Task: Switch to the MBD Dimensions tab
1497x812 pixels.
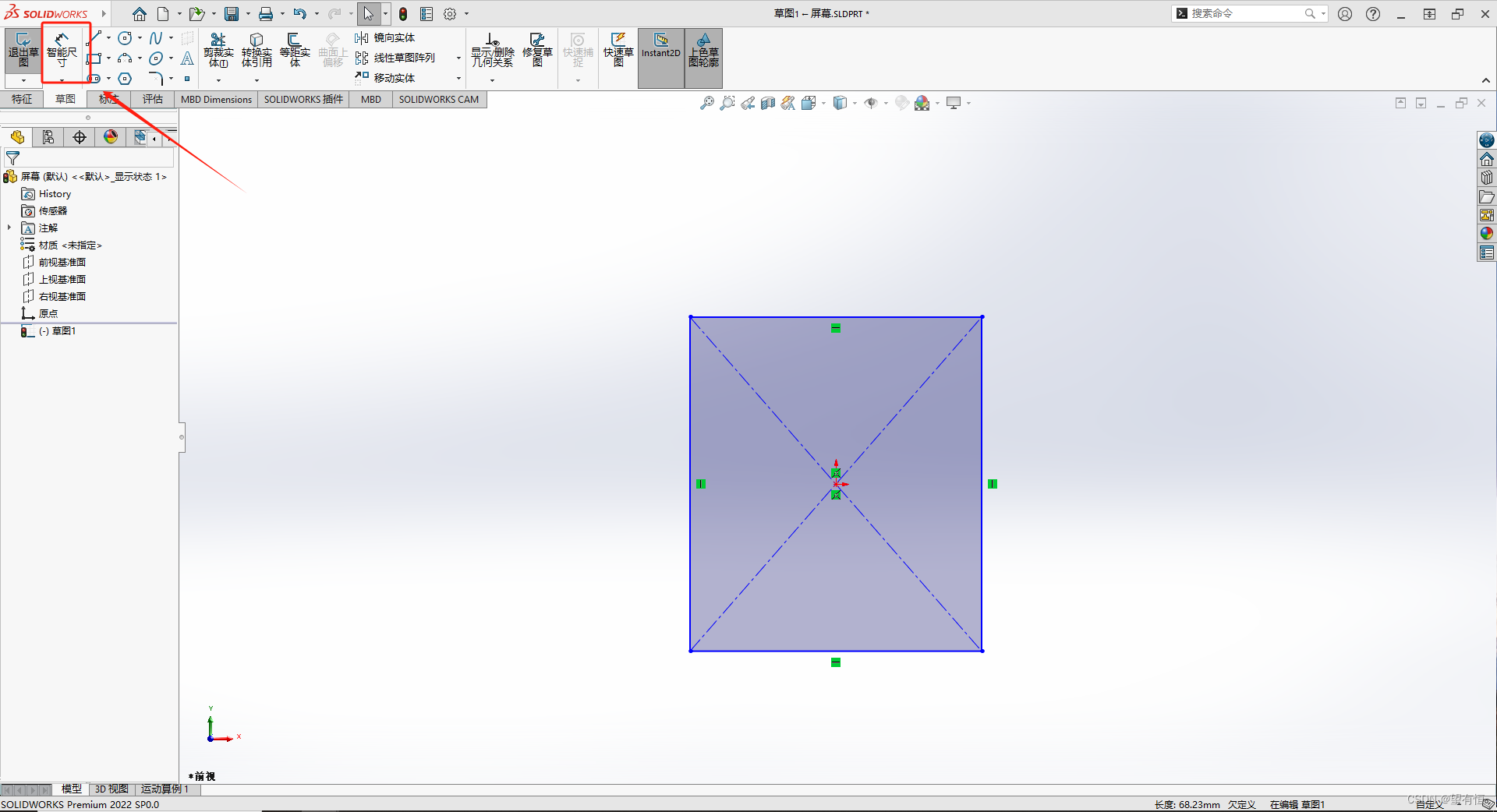Action: tap(216, 99)
